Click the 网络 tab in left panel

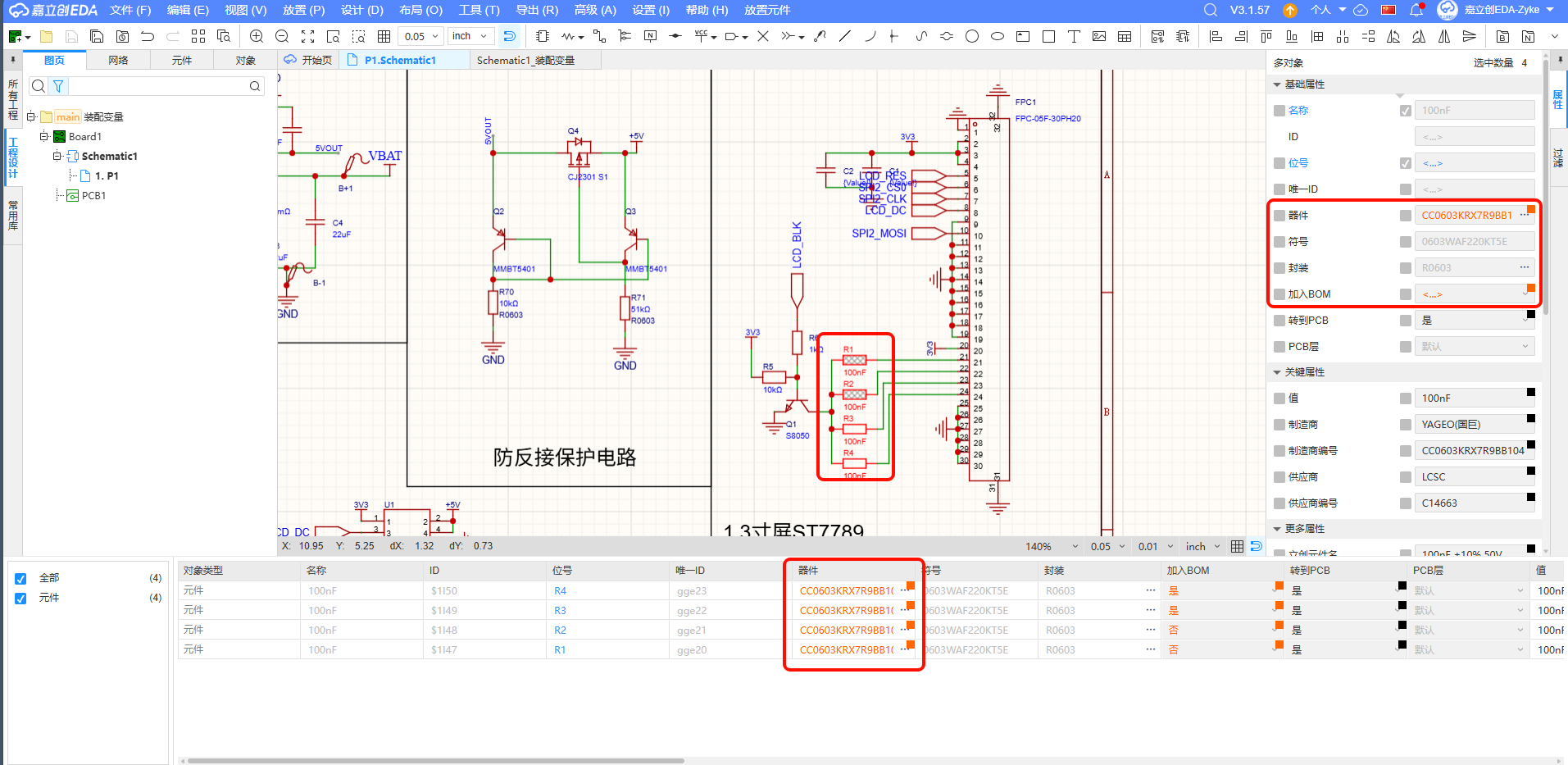click(x=118, y=60)
